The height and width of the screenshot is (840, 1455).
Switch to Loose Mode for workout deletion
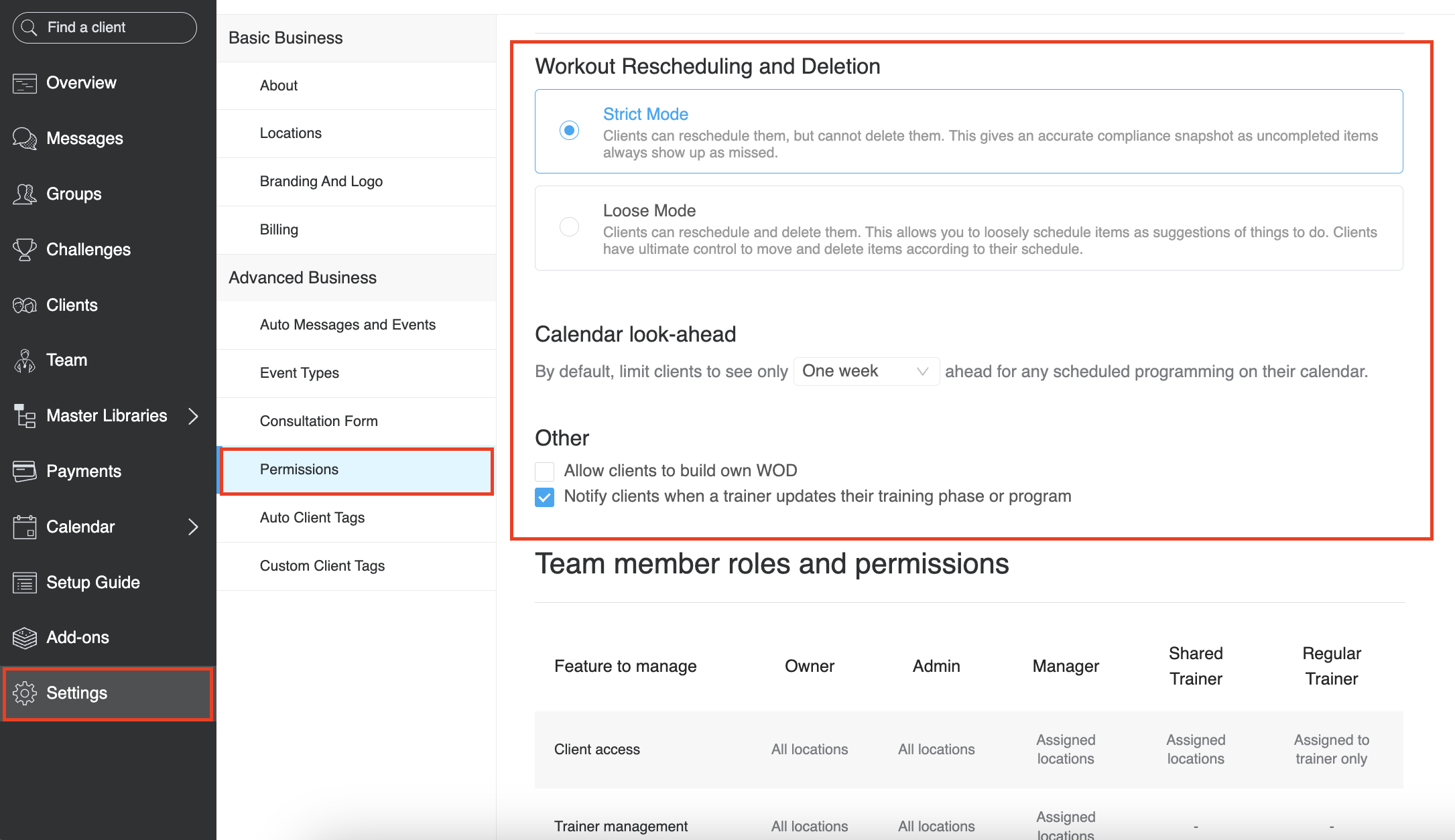click(569, 226)
